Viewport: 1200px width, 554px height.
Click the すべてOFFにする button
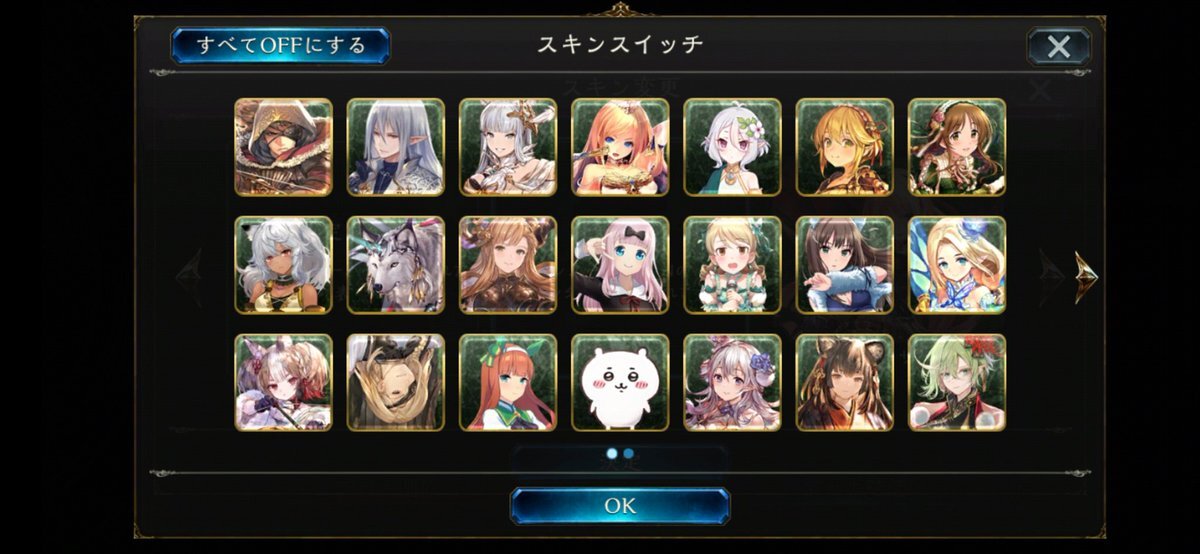280,45
